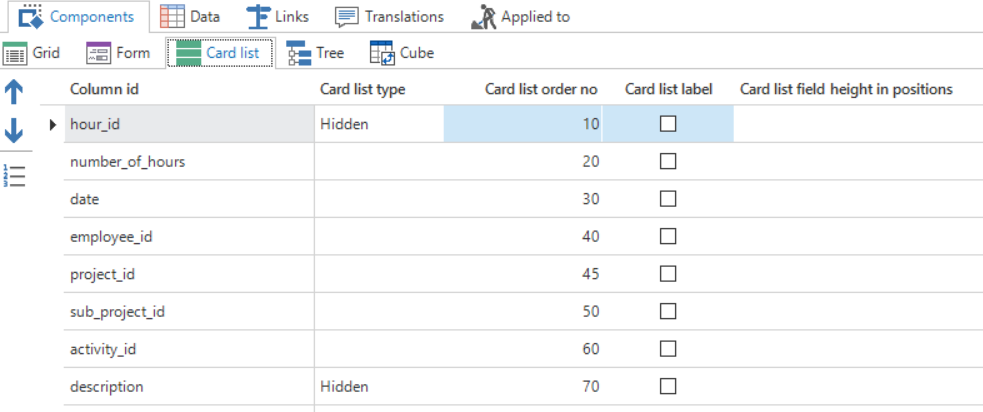Check Card list label for employee_id row
The image size is (983, 412).
[668, 236]
